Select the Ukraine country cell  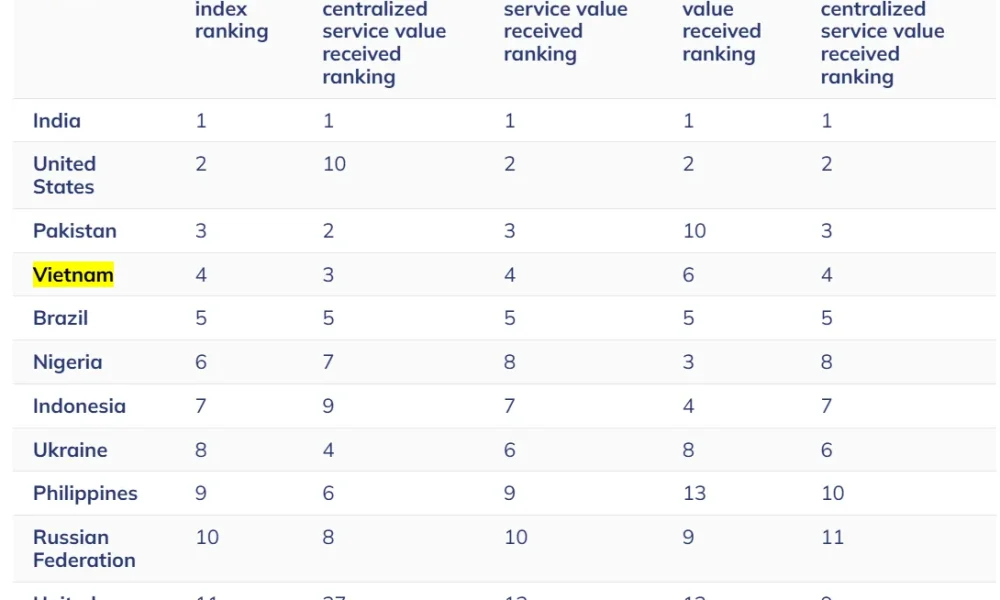[x=70, y=450]
